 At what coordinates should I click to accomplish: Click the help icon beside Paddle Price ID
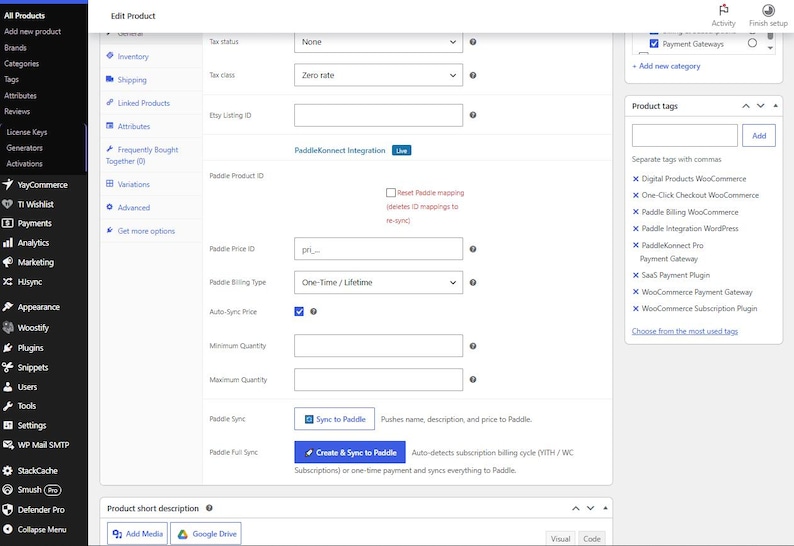click(472, 249)
